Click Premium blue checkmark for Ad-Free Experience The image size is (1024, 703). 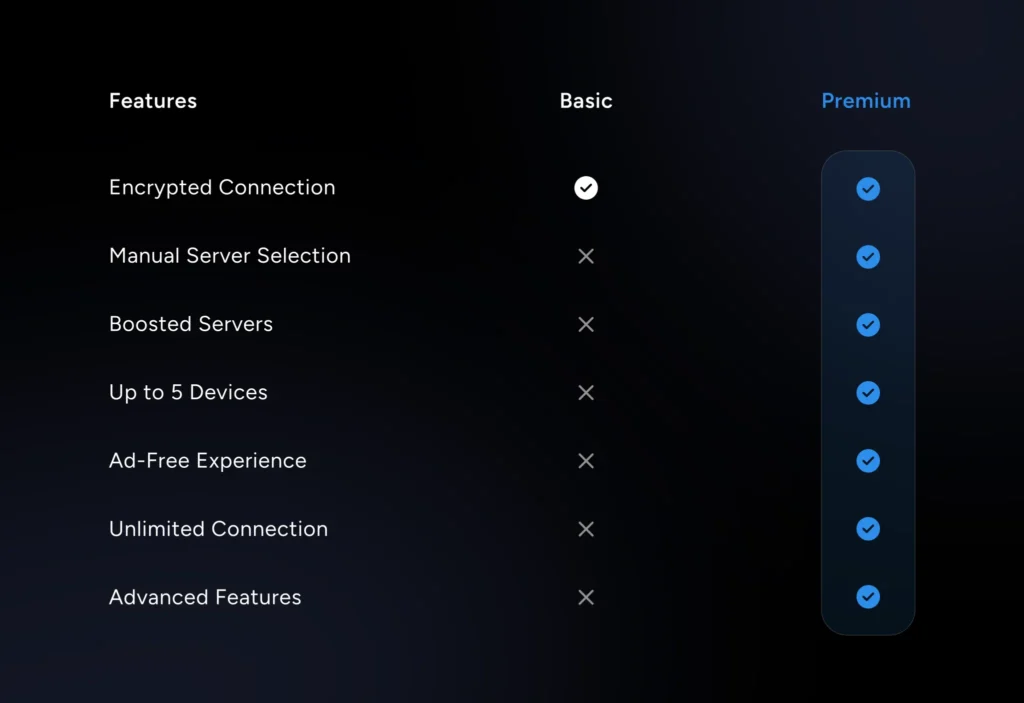[868, 461]
